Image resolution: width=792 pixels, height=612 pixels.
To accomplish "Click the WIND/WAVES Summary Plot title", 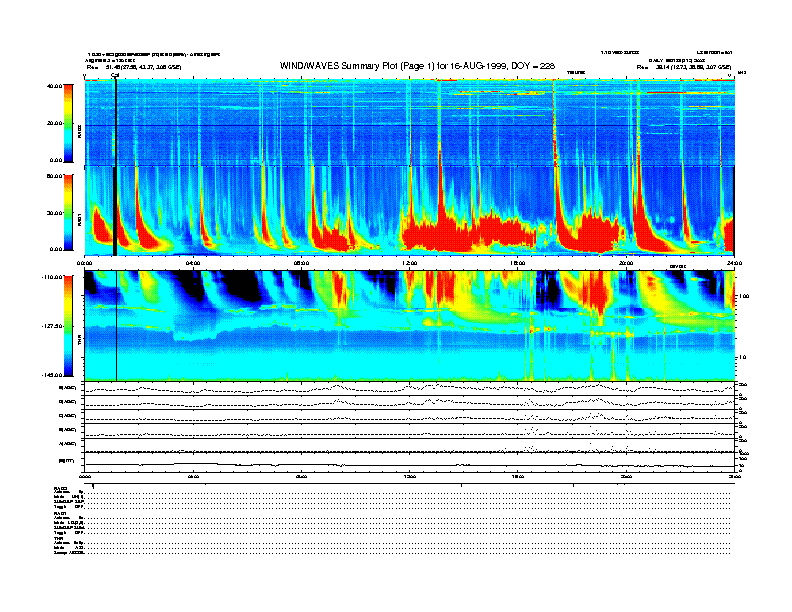I will pos(417,66).
